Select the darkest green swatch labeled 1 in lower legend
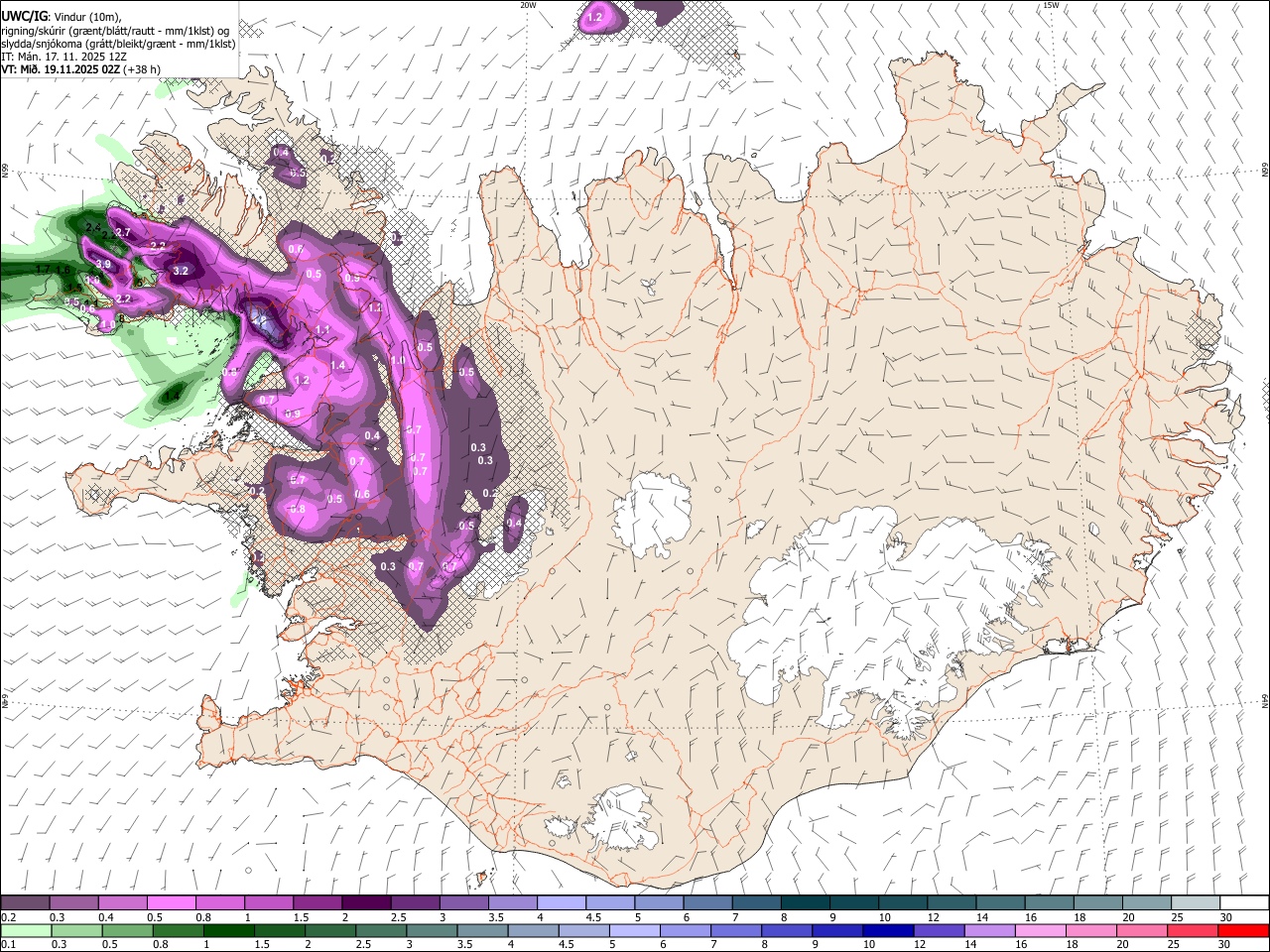Screen dimensions: 1270x952 tap(227, 930)
